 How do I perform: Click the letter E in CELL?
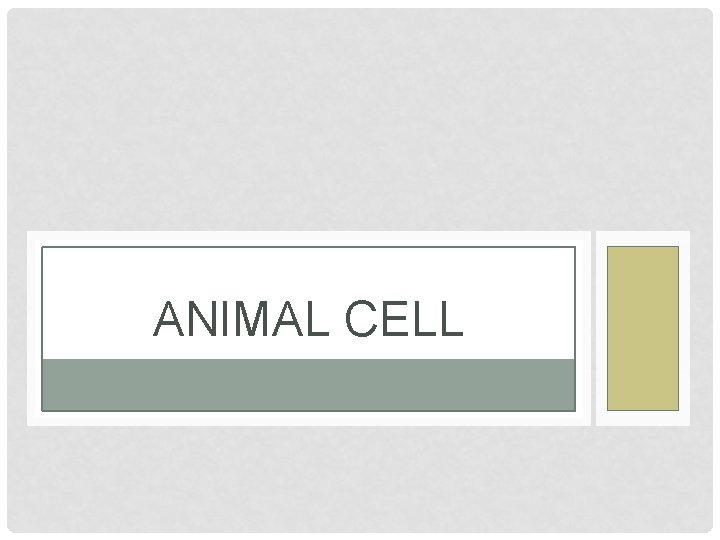[x=396, y=319]
